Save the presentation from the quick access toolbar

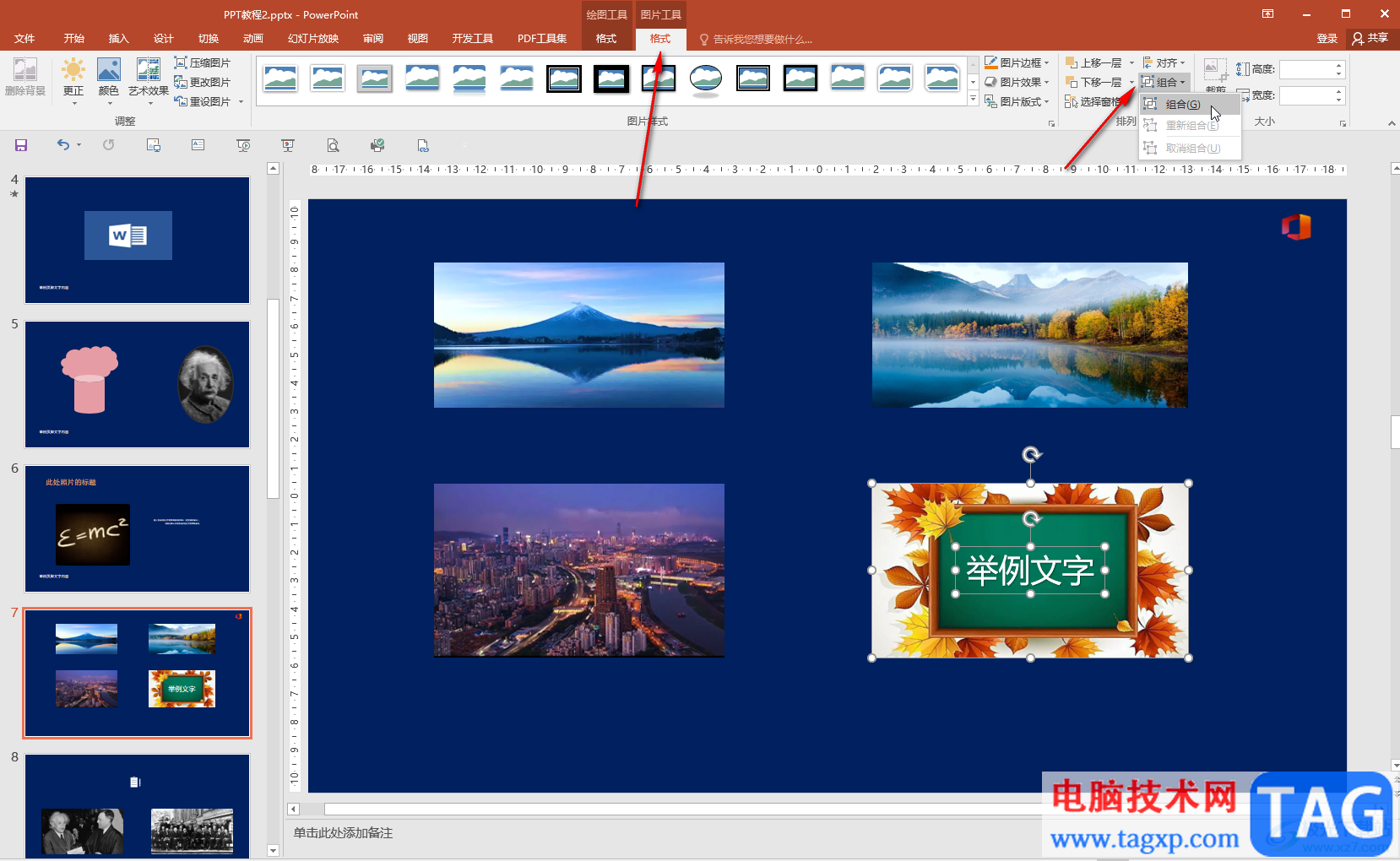(21, 145)
